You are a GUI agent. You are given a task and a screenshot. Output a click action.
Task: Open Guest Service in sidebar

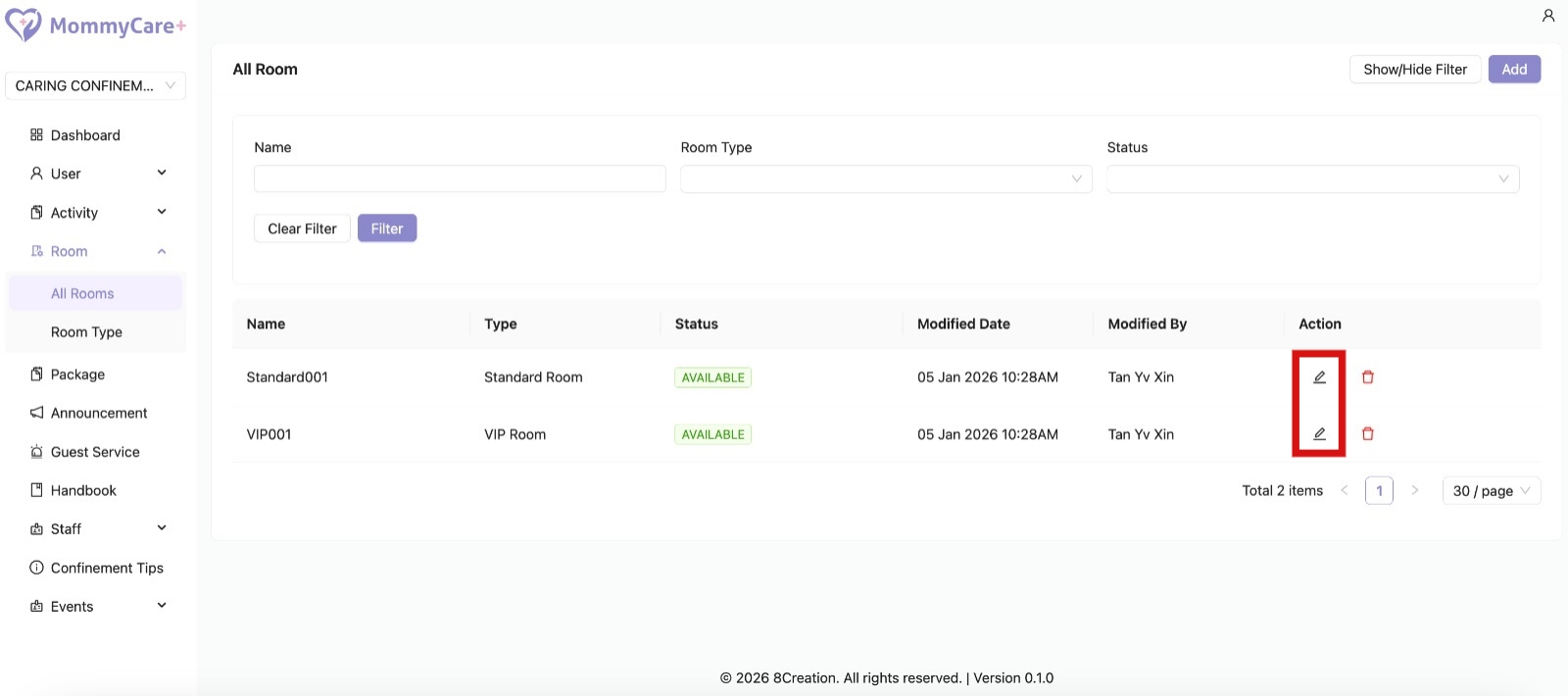[x=94, y=452]
